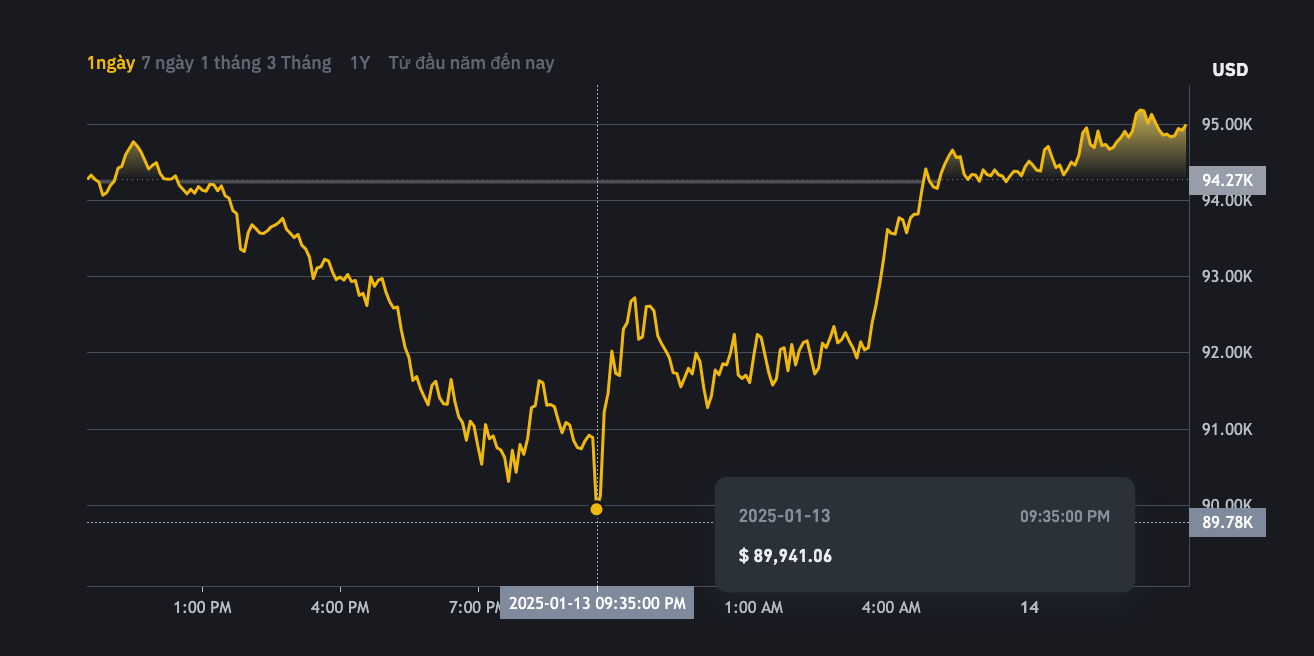Open the 3 Tháng chart view
Viewport: 1314px width, 656px height.
298,63
